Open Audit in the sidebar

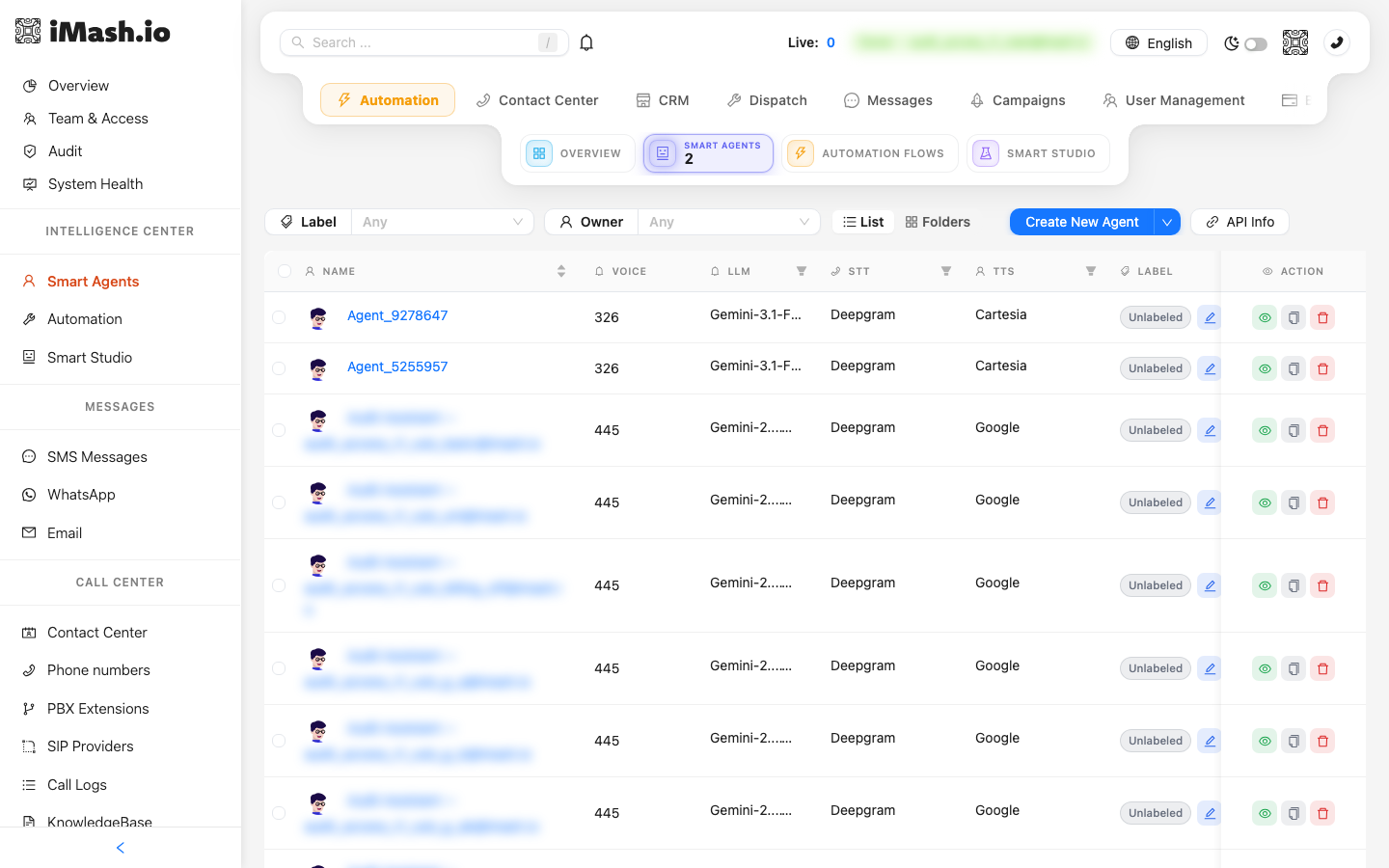click(x=52, y=151)
